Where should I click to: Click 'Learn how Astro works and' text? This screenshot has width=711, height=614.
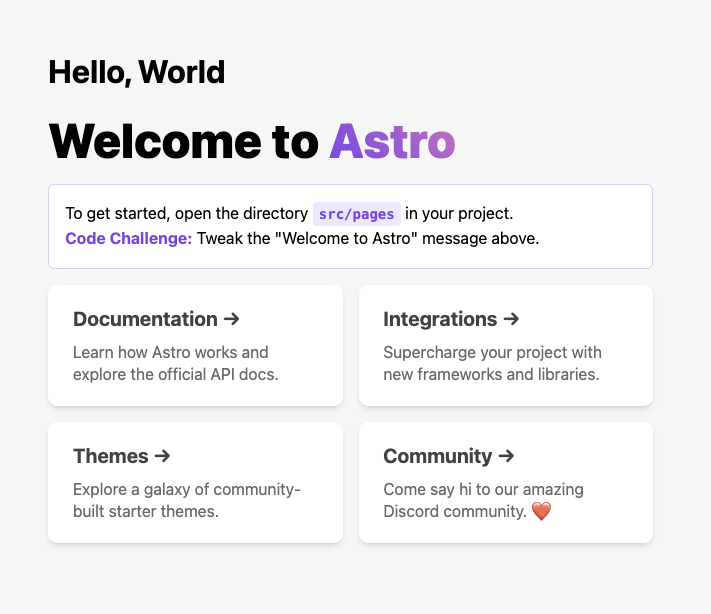point(170,352)
